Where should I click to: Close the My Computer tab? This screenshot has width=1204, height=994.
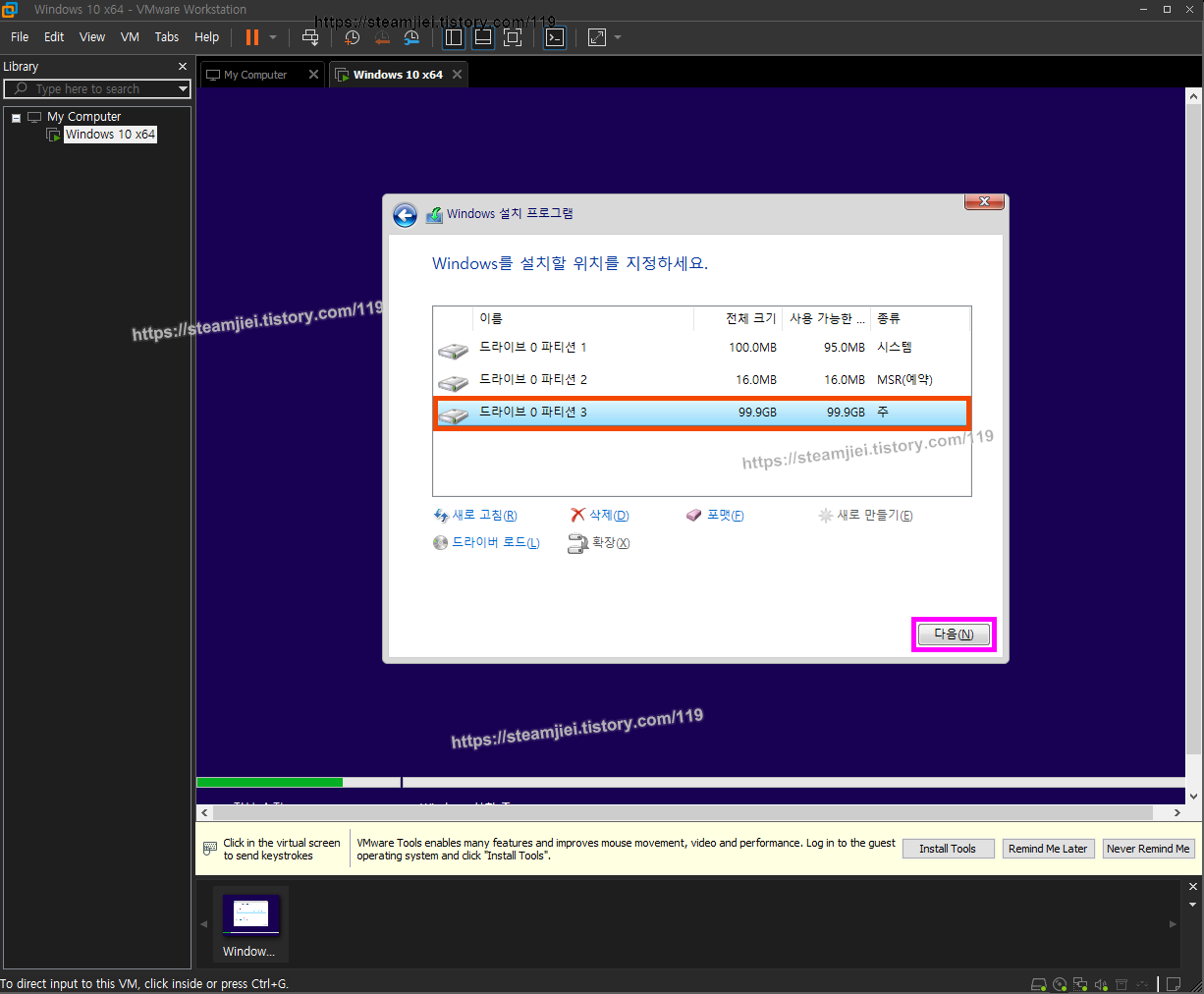click(313, 75)
